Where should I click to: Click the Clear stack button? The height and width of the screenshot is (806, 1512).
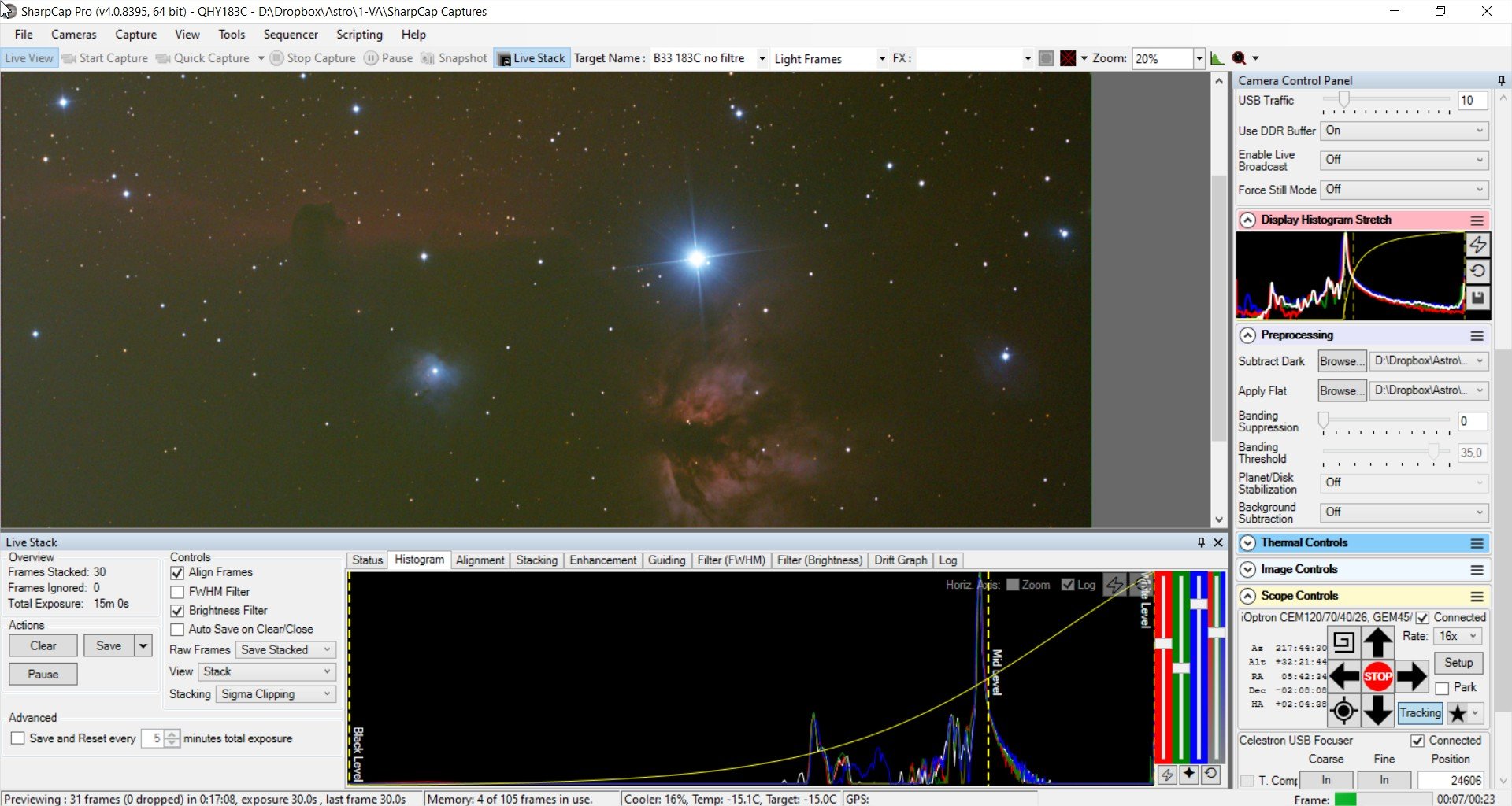[x=43, y=646]
